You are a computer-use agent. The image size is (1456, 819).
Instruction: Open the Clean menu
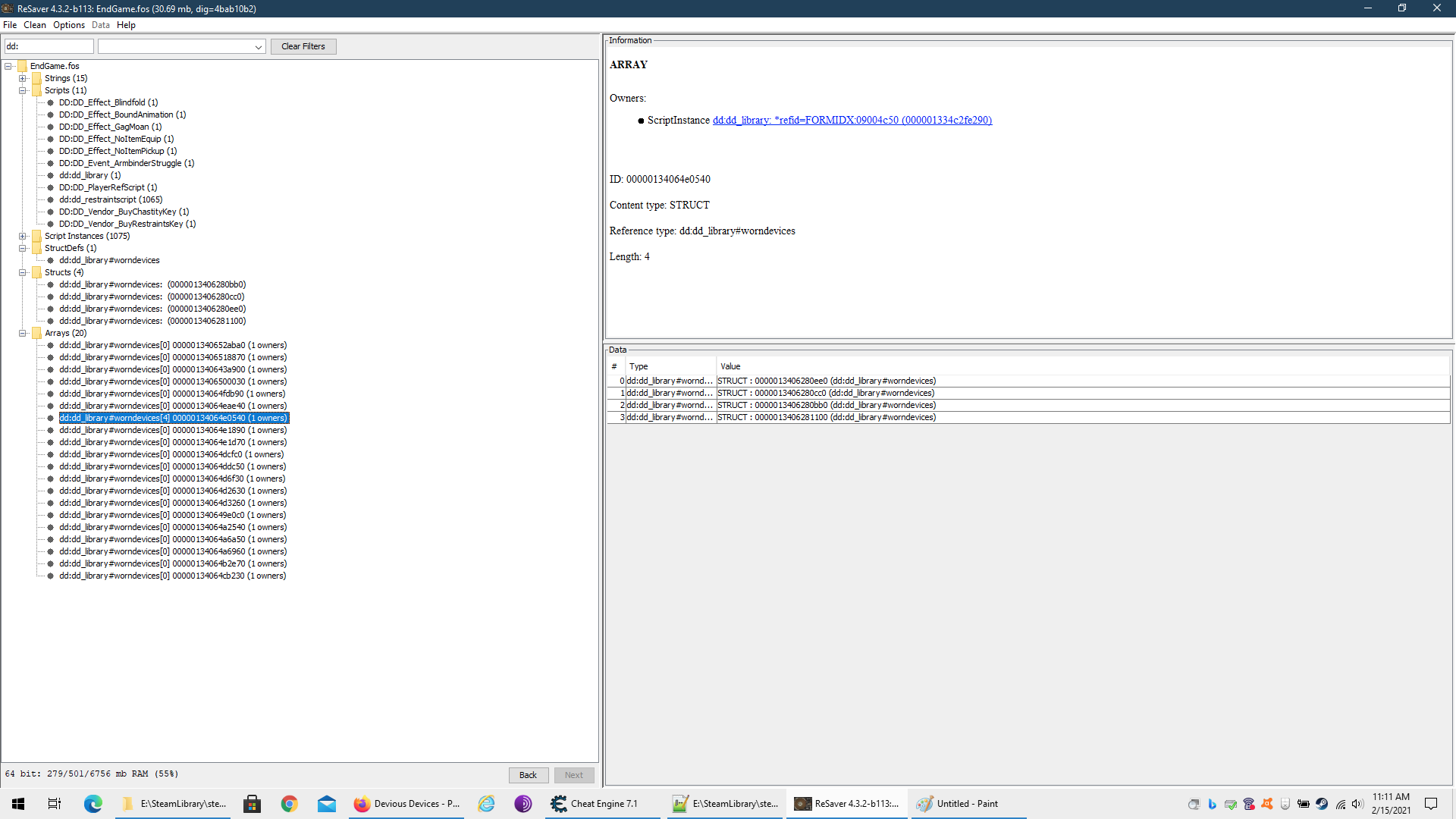(35, 25)
